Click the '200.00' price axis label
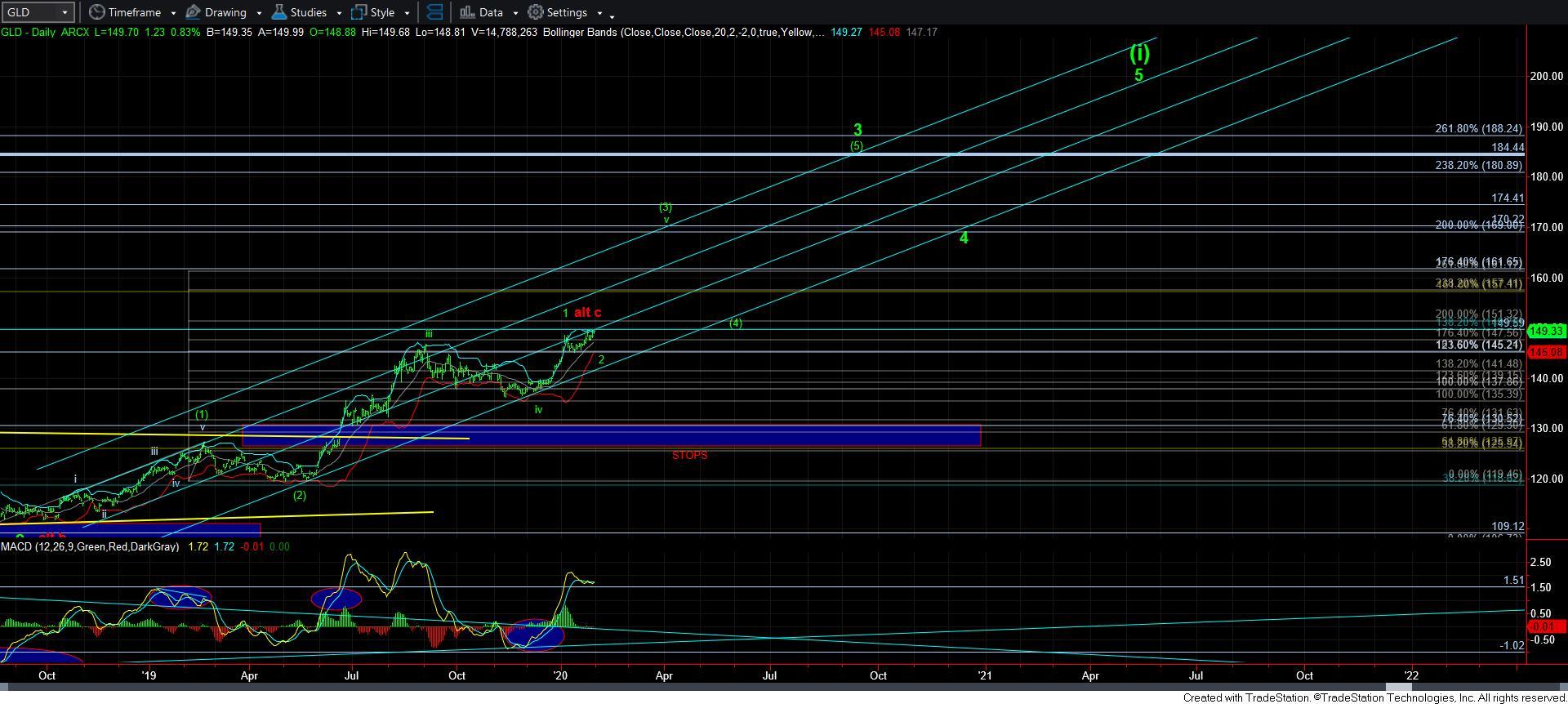The width and height of the screenshot is (1568, 704). pos(1546,76)
